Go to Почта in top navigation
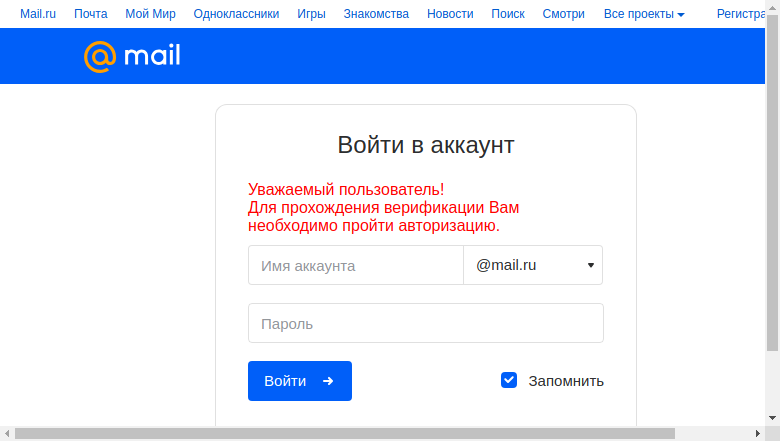Viewport: 780px width, 441px height. 91,14
